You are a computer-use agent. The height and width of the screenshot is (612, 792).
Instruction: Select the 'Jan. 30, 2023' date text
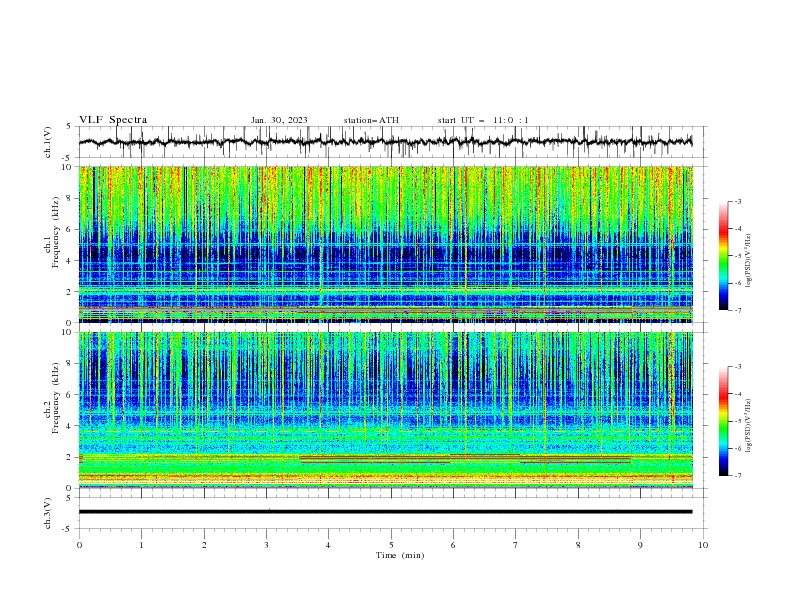tap(279, 120)
